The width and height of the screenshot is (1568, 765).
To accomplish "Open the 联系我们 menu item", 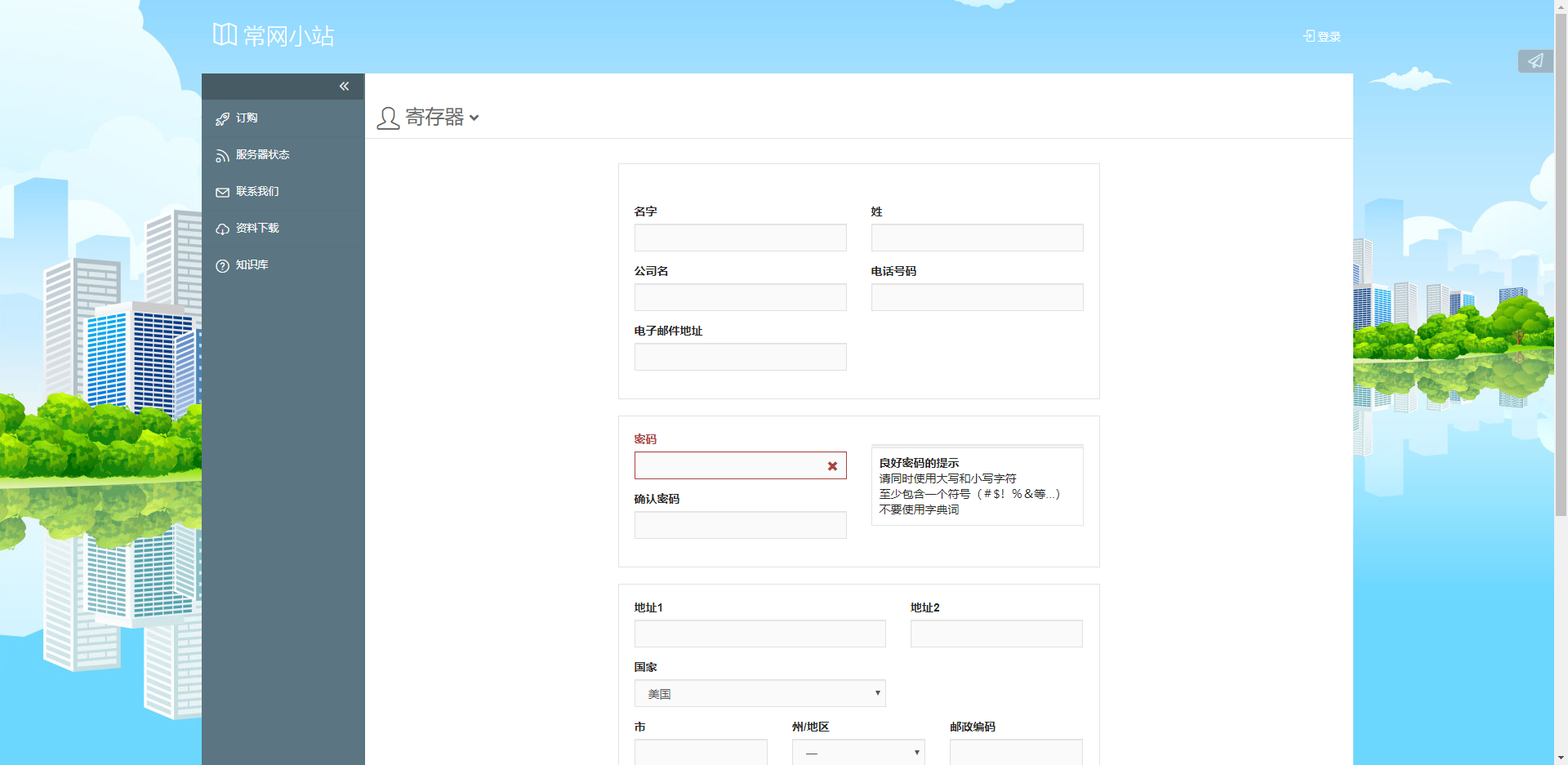I will pos(256,191).
